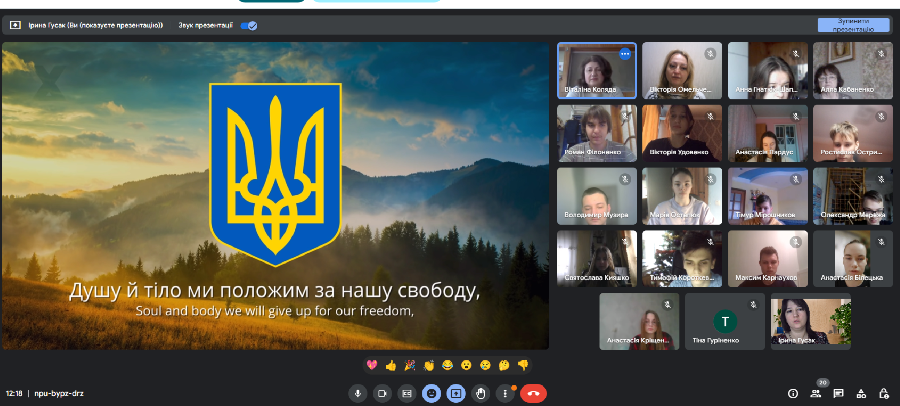Open host controls lock icon

click(884, 393)
